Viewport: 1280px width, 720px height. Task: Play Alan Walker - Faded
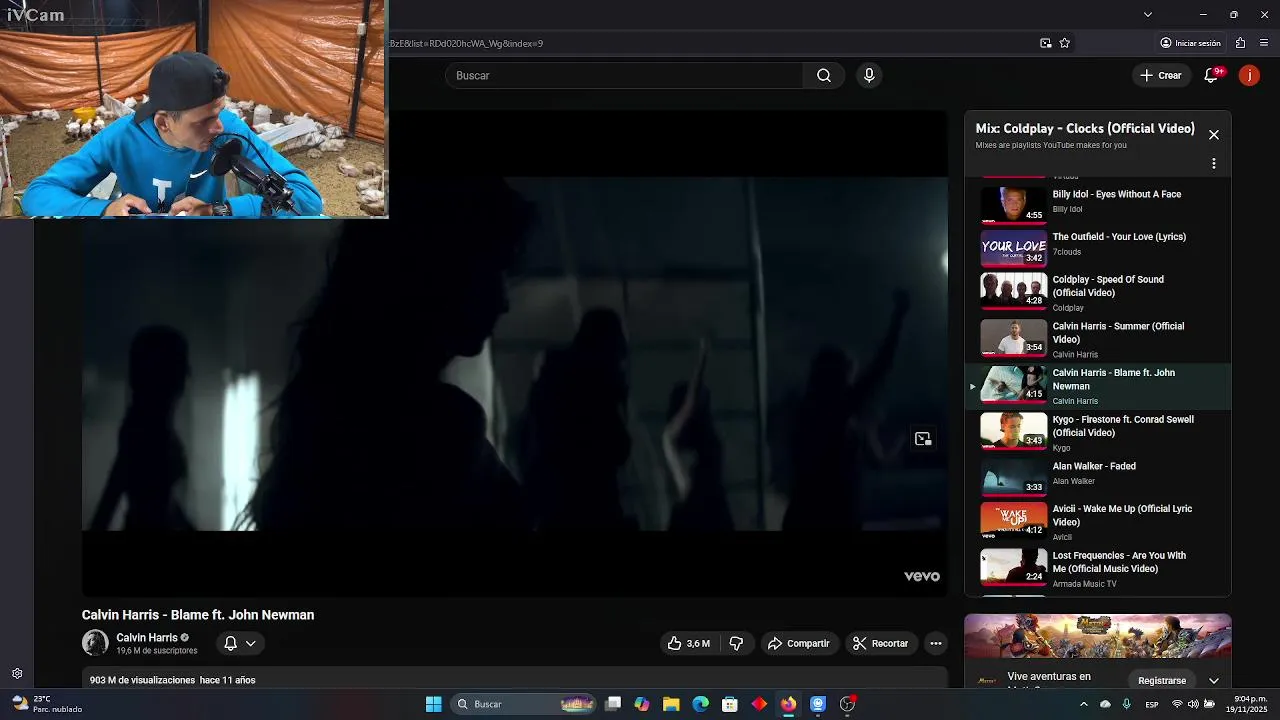coord(1098,476)
